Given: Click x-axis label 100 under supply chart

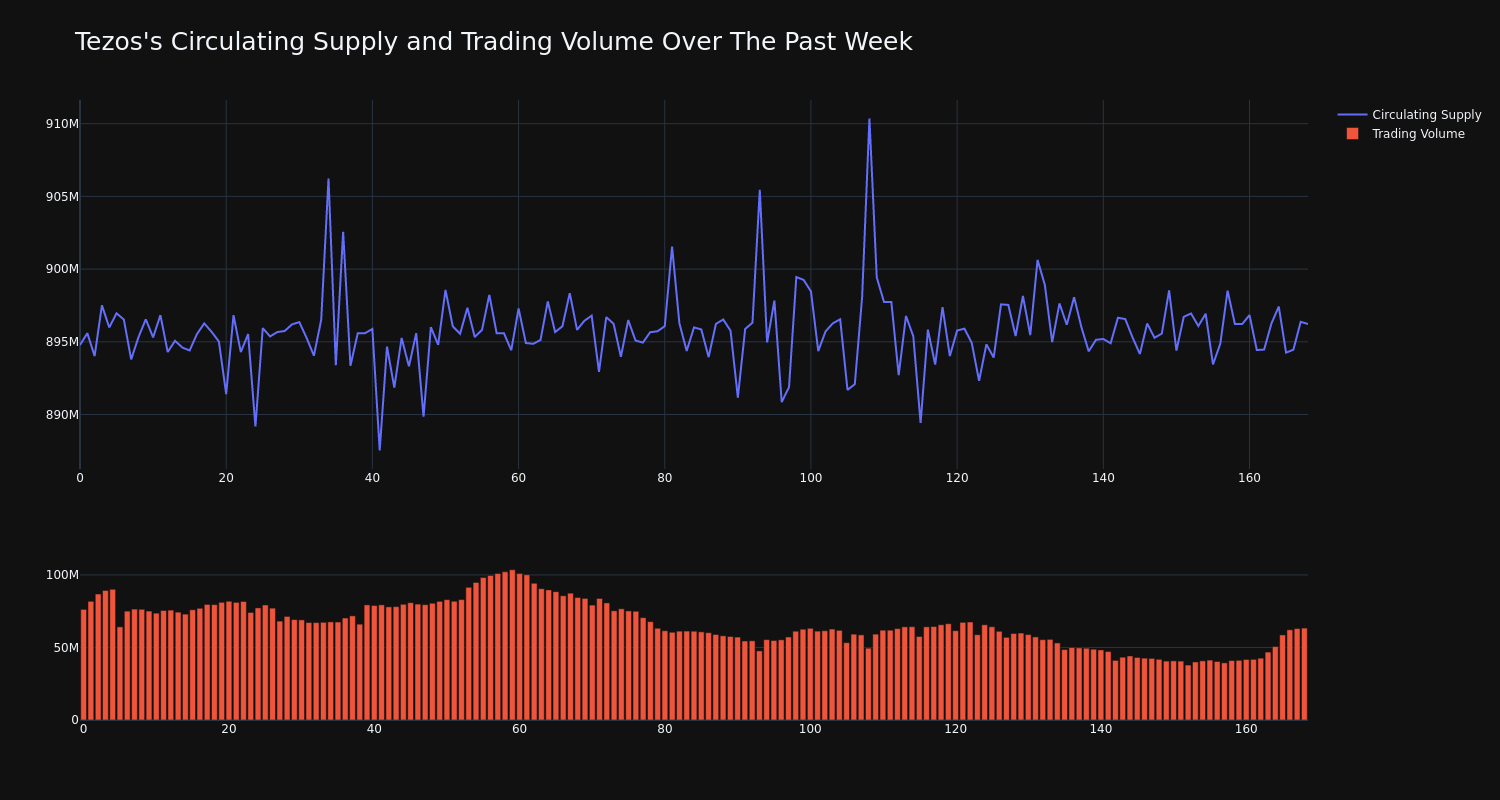Looking at the screenshot, I should pos(811,478).
